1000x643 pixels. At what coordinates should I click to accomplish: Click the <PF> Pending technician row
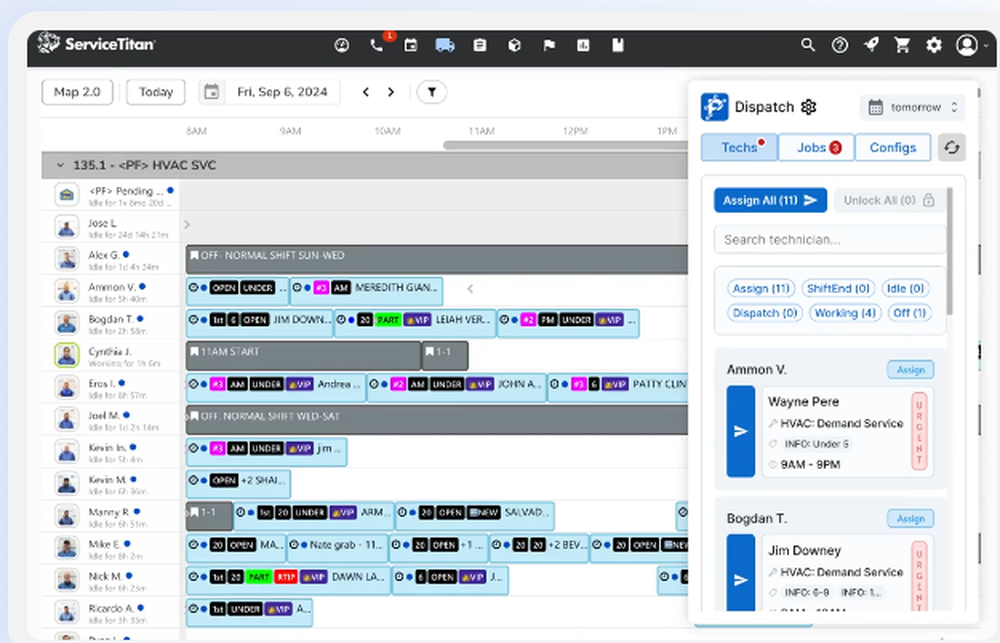pos(111,195)
